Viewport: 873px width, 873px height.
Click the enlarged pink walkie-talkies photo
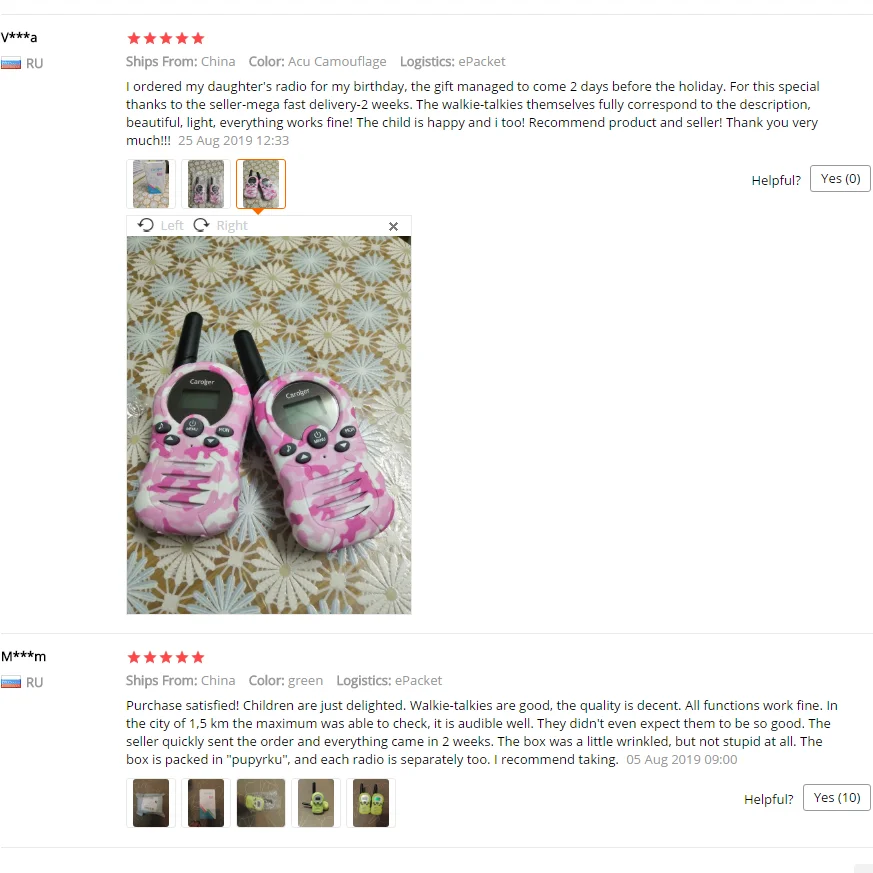click(x=269, y=425)
